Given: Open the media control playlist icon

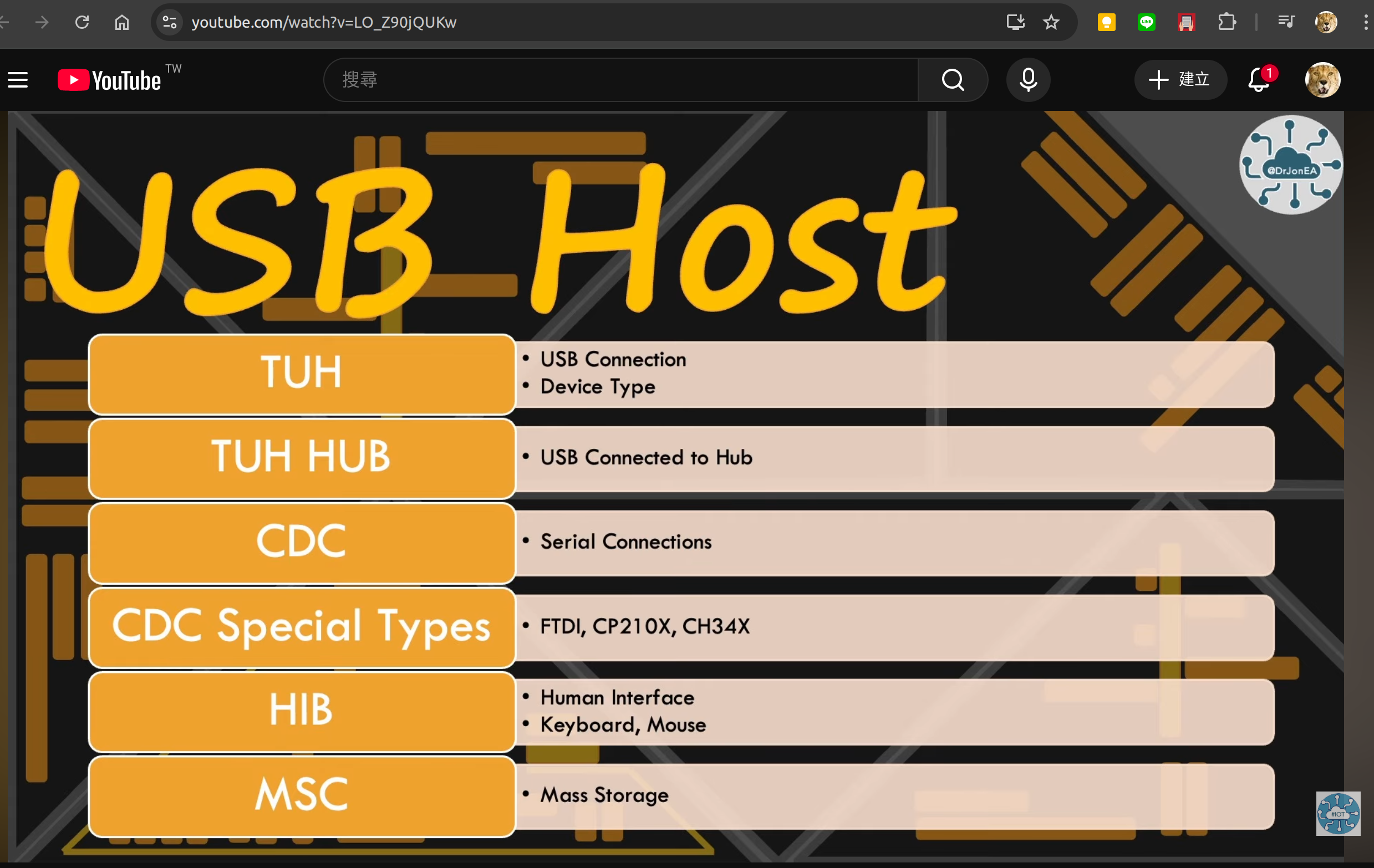Looking at the screenshot, I should (x=1286, y=22).
